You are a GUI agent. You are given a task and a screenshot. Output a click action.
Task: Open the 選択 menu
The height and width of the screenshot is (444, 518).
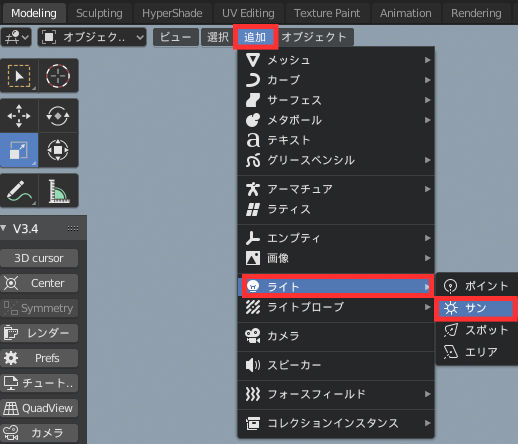coord(218,37)
